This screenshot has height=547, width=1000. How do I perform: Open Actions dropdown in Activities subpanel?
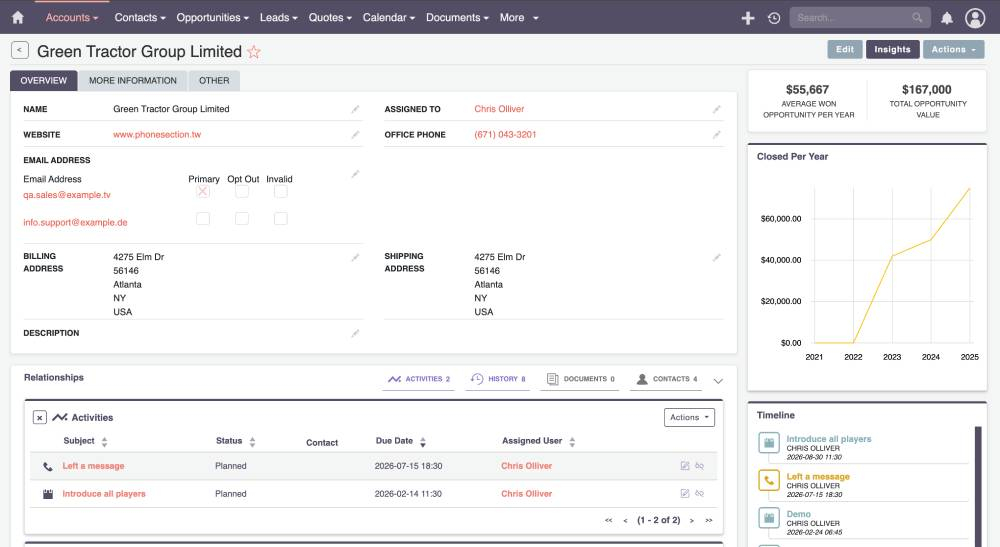pos(689,417)
